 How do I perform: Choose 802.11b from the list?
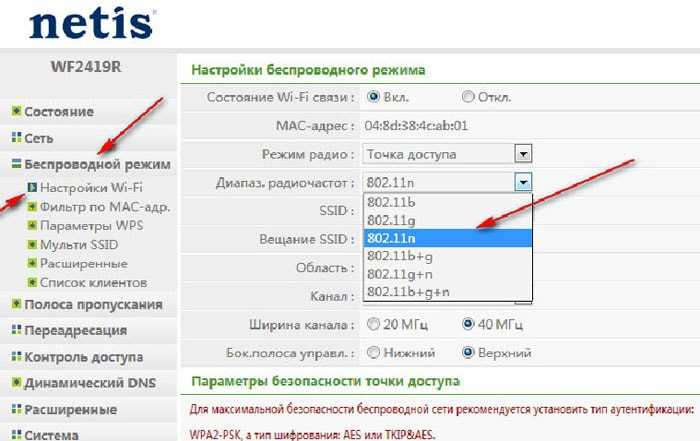(448, 202)
